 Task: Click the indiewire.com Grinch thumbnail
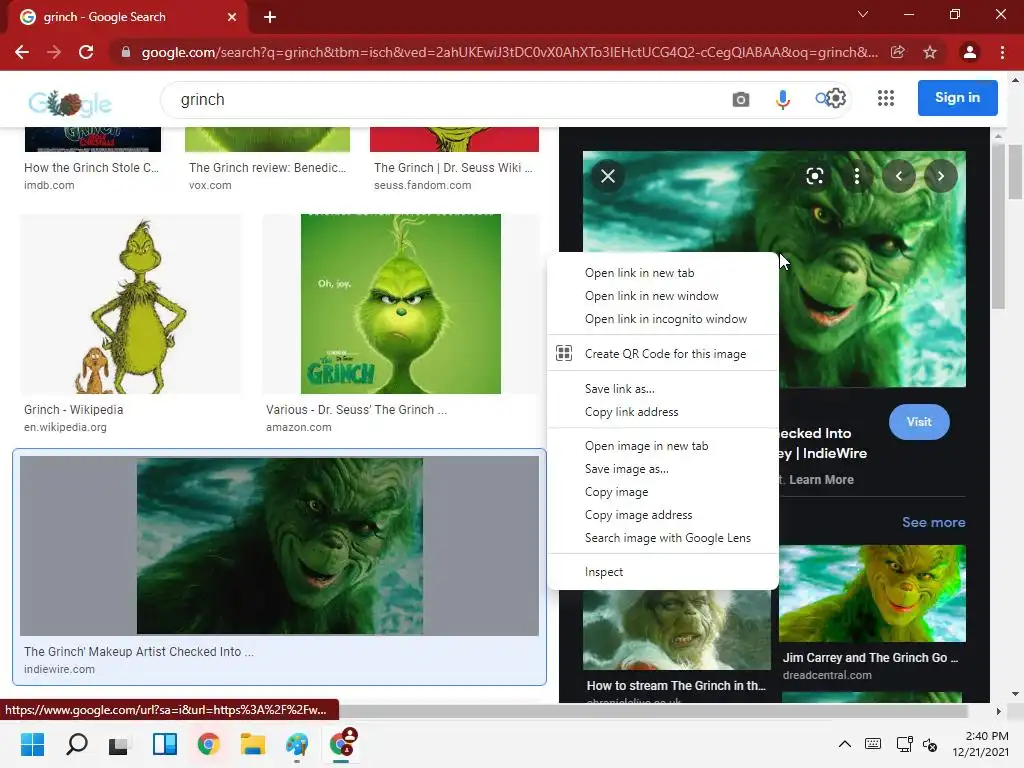click(280, 546)
